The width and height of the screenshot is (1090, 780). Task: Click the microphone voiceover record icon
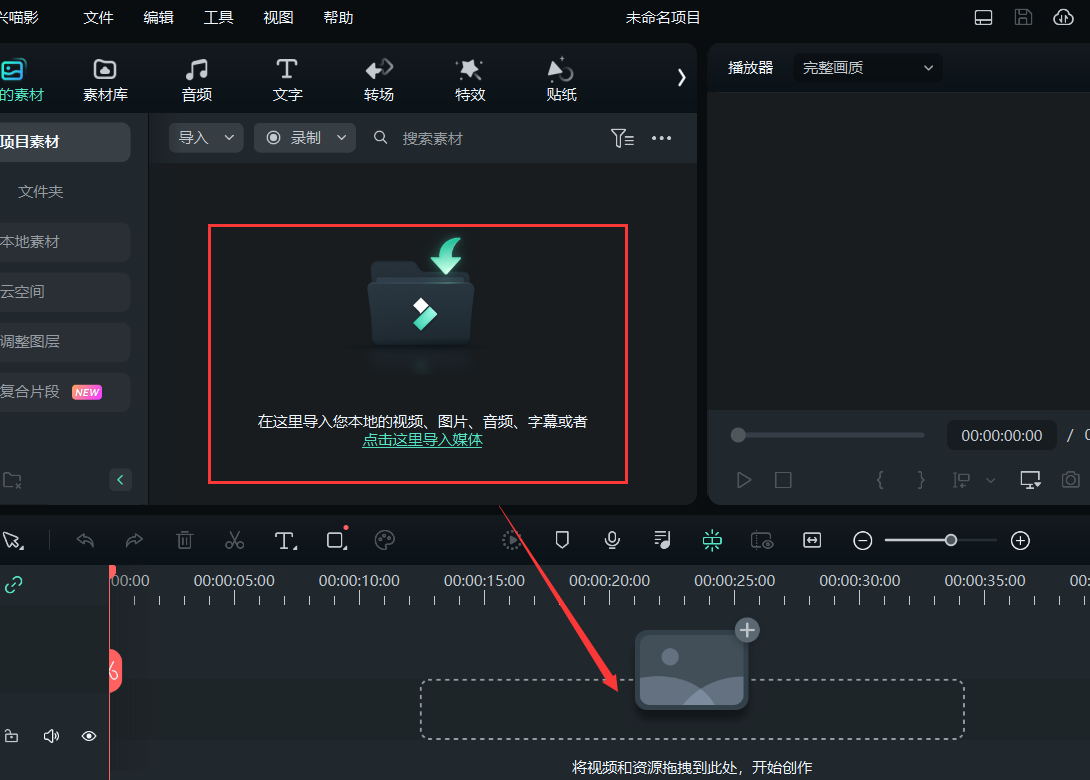point(612,540)
